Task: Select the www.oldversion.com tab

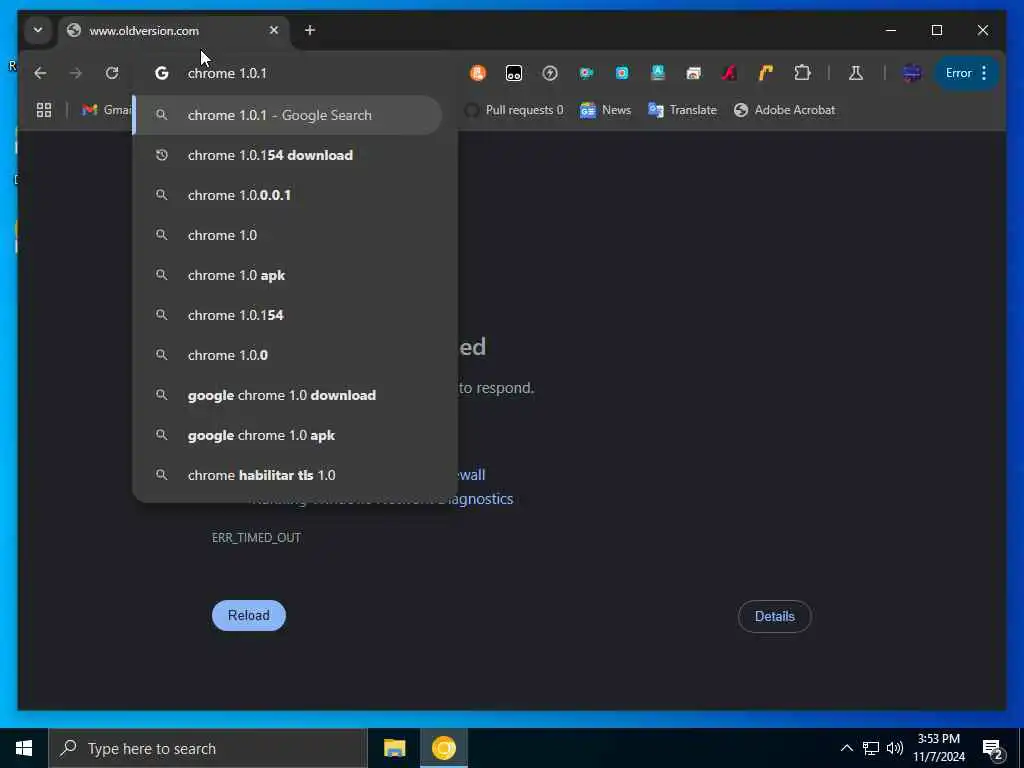Action: (174, 31)
